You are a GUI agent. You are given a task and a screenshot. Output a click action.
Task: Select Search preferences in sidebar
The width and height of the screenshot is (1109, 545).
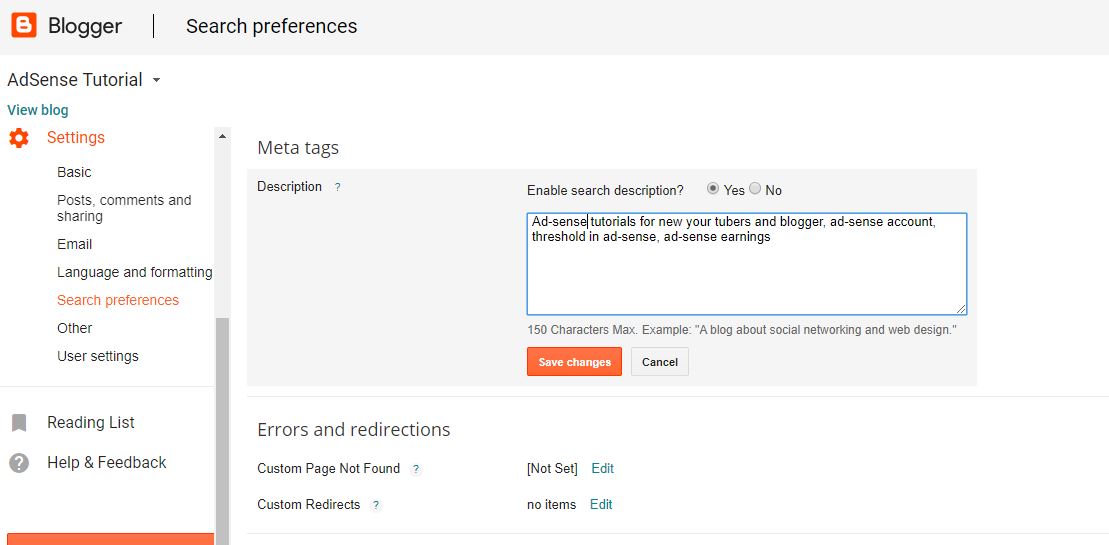(118, 300)
